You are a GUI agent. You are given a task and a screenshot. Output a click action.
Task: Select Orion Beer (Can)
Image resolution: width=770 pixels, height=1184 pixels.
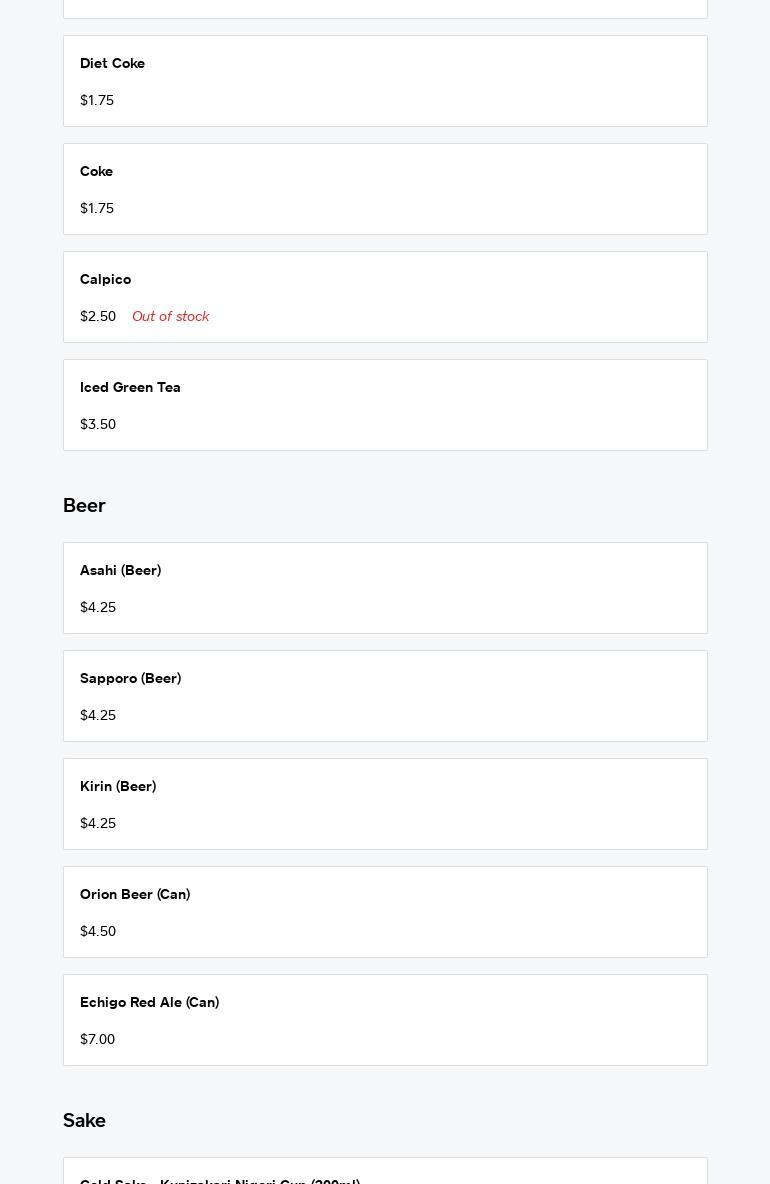tap(385, 912)
